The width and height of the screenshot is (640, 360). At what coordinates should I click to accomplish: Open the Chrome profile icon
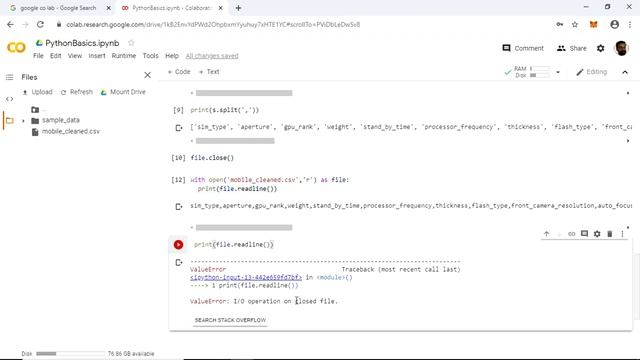click(x=614, y=24)
